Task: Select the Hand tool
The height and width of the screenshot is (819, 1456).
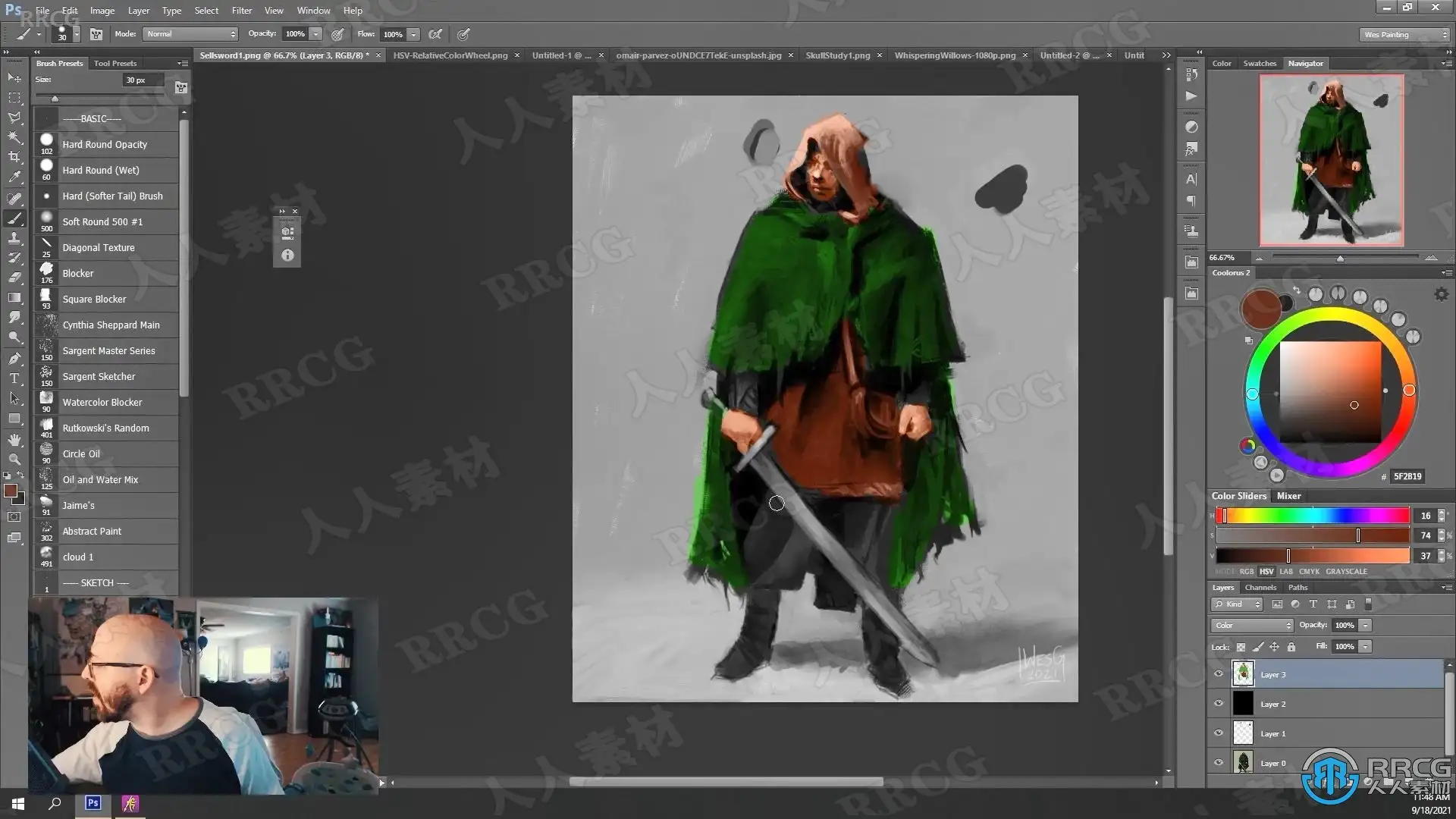Action: 14,440
